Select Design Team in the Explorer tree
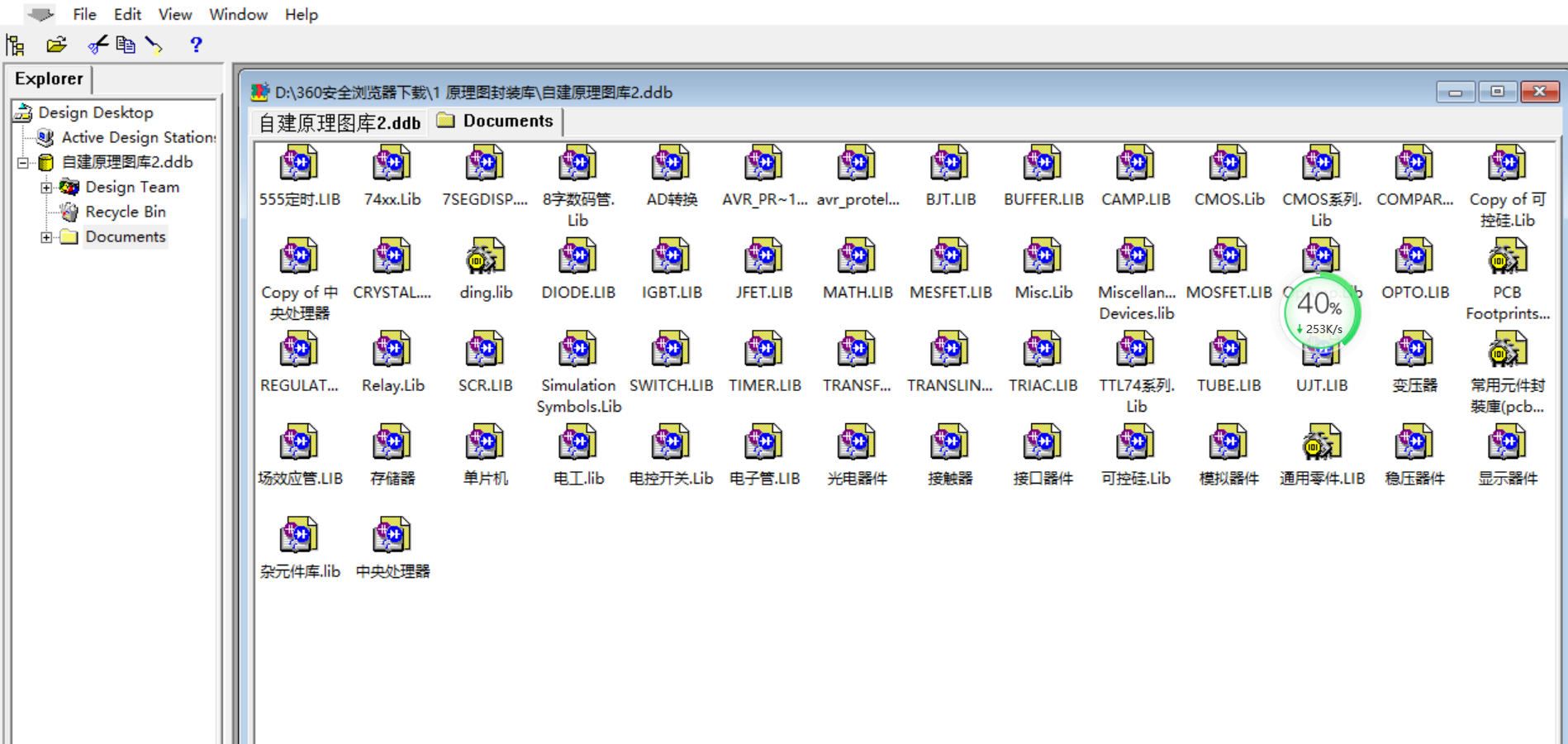The image size is (1568, 744). point(132,187)
